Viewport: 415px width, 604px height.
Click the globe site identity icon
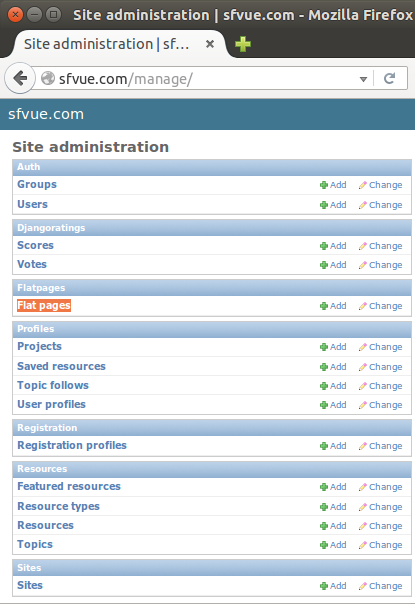48,78
